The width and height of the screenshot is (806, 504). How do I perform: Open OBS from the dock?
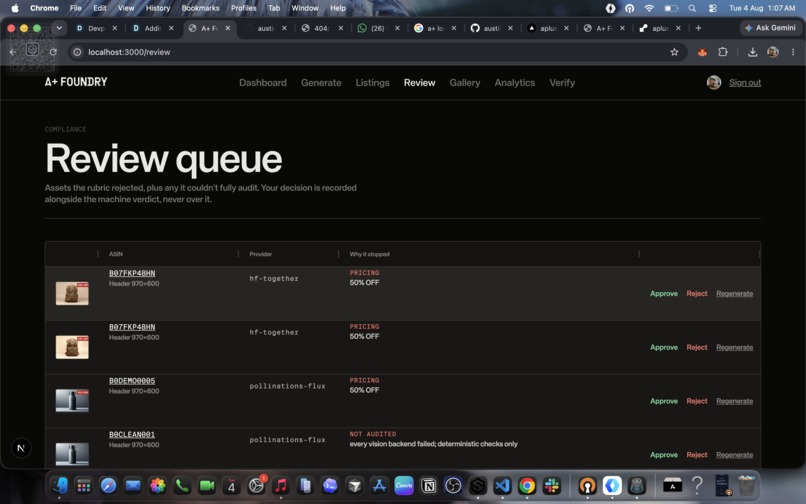tap(453, 485)
